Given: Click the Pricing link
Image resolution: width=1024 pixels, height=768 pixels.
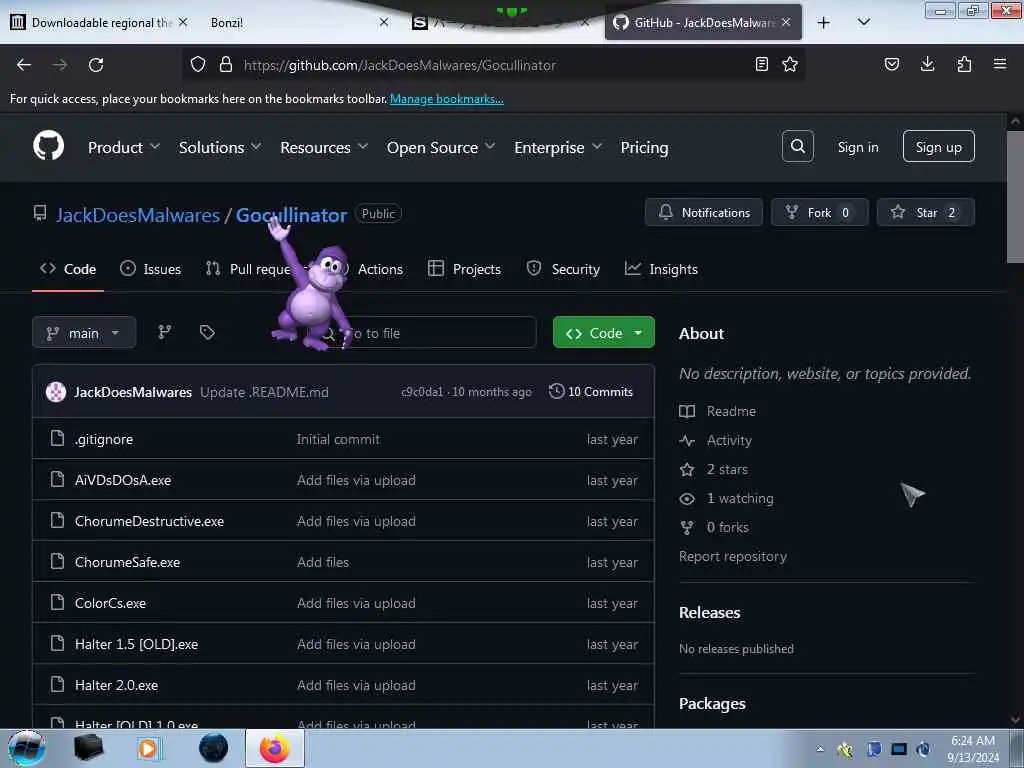Looking at the screenshot, I should 644,148.
